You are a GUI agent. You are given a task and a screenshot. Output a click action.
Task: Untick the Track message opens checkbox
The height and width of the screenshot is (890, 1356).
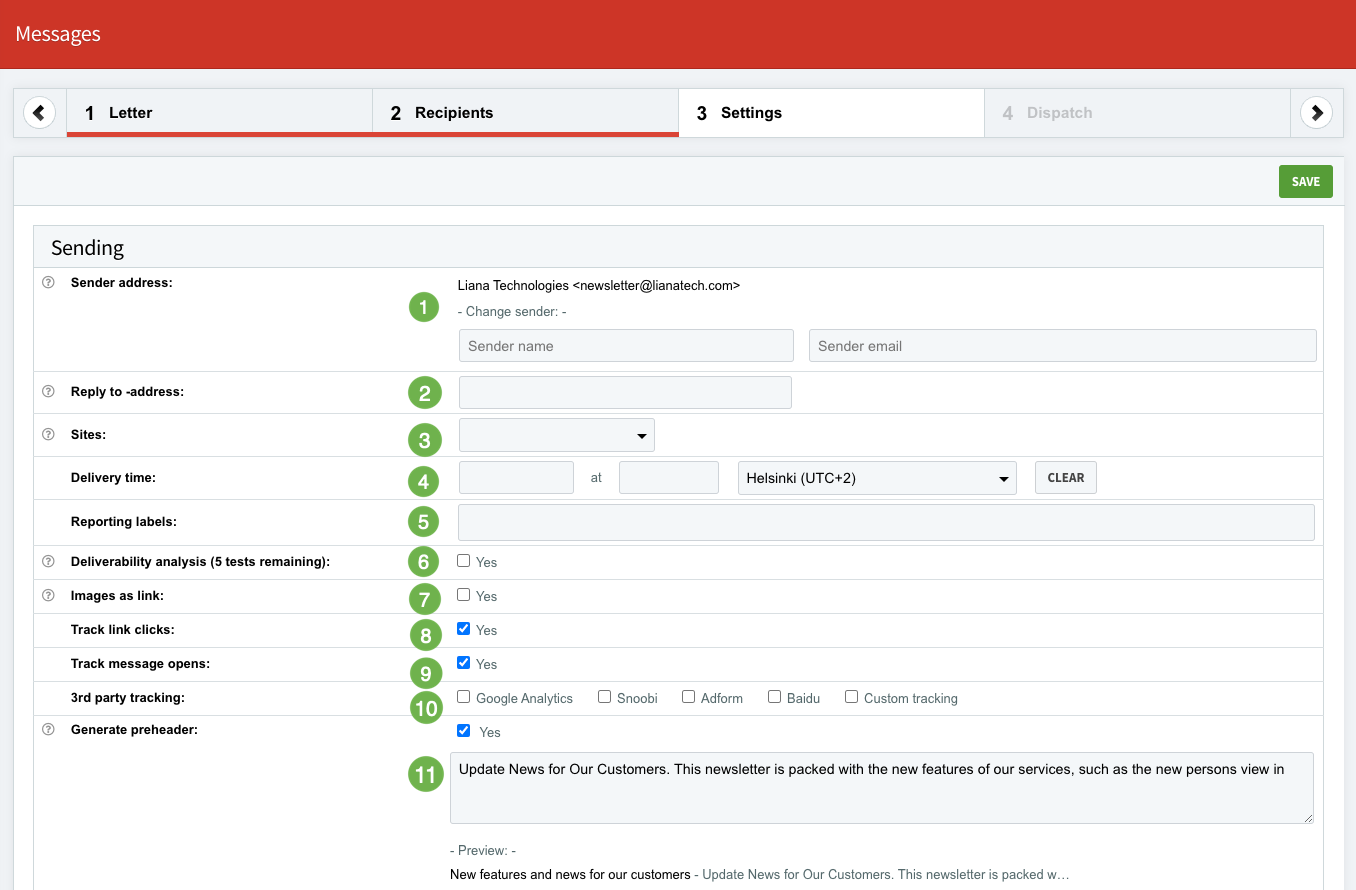(x=463, y=663)
